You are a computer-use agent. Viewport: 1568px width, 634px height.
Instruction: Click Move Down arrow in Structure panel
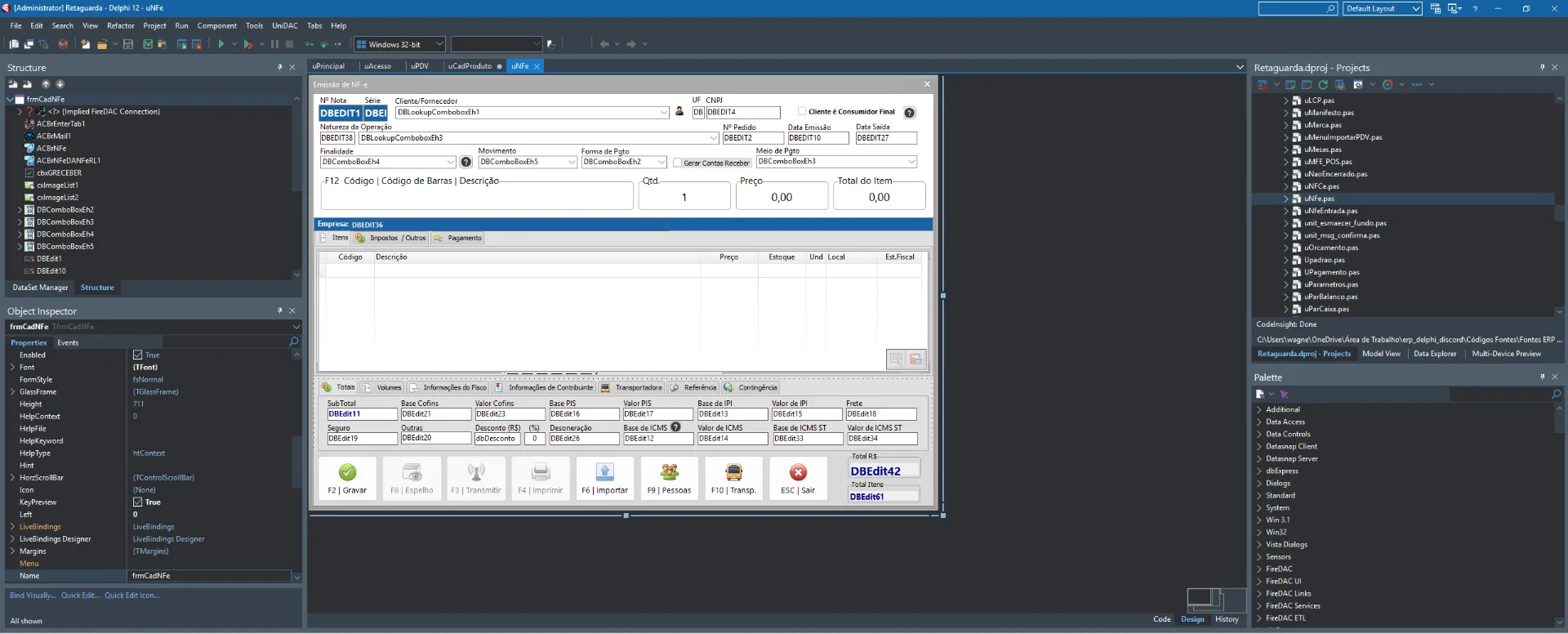click(60, 84)
